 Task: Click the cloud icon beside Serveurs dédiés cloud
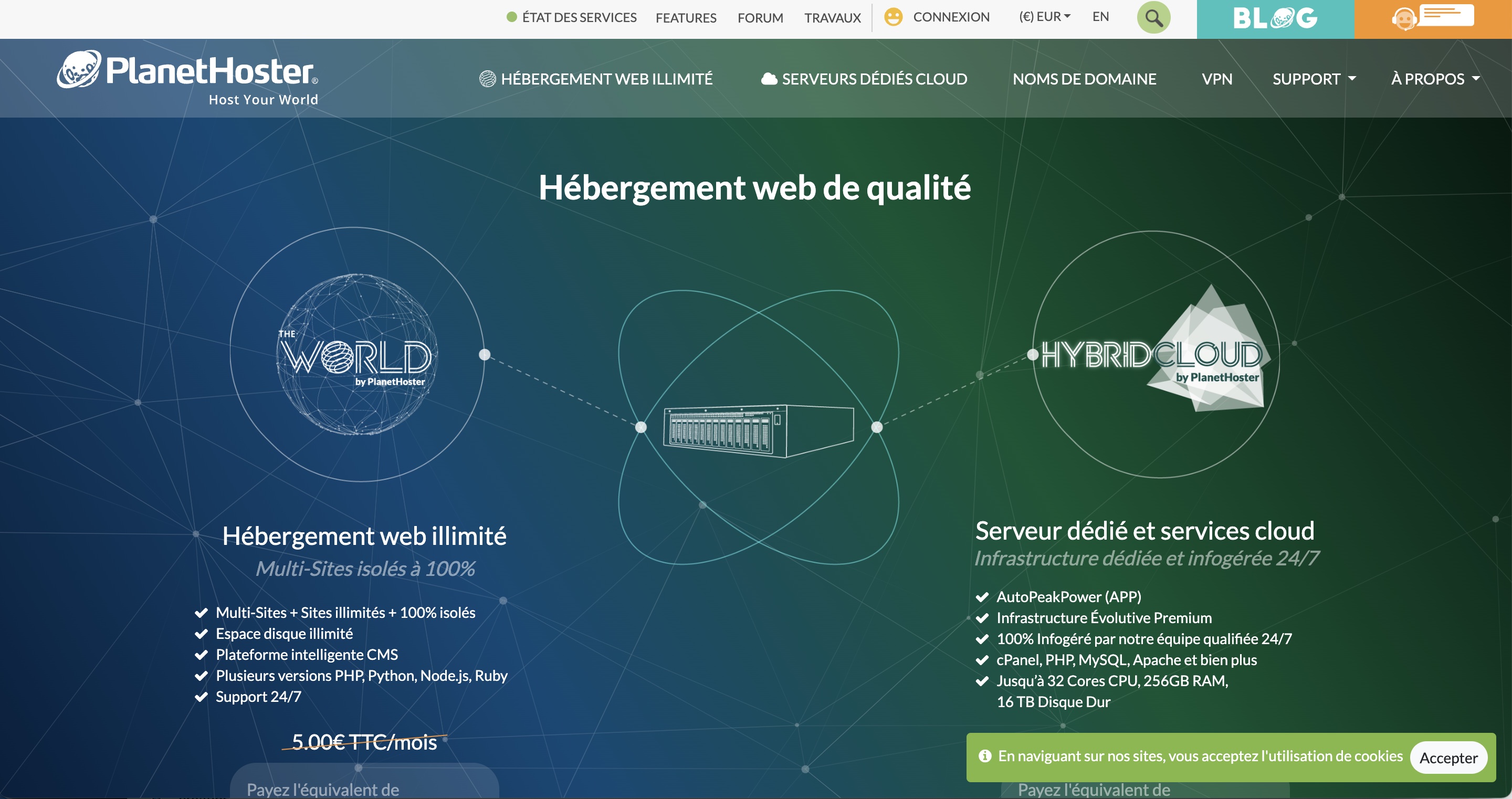pyautogui.click(x=769, y=79)
